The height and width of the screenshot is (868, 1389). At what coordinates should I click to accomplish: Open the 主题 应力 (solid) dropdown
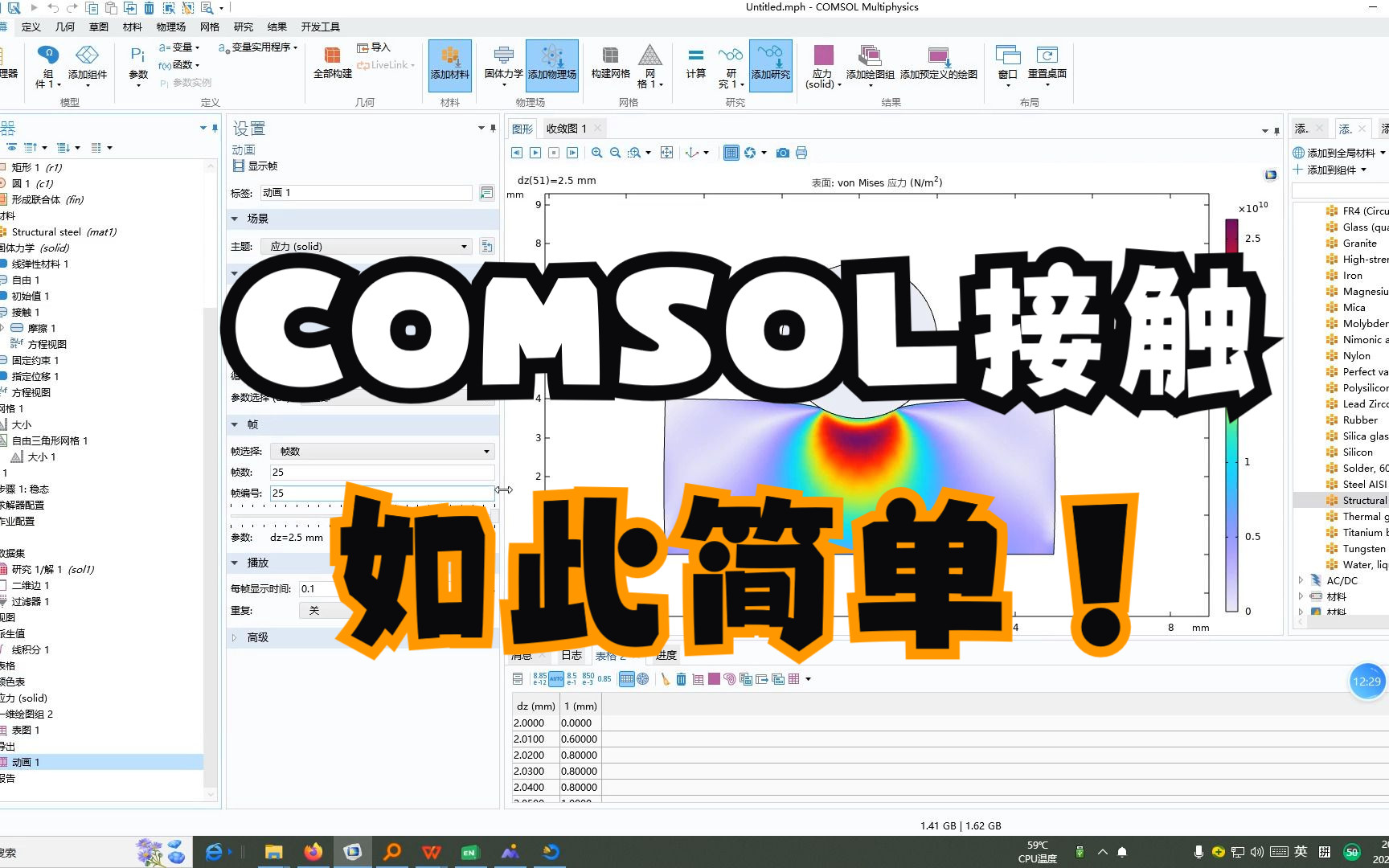pos(366,247)
